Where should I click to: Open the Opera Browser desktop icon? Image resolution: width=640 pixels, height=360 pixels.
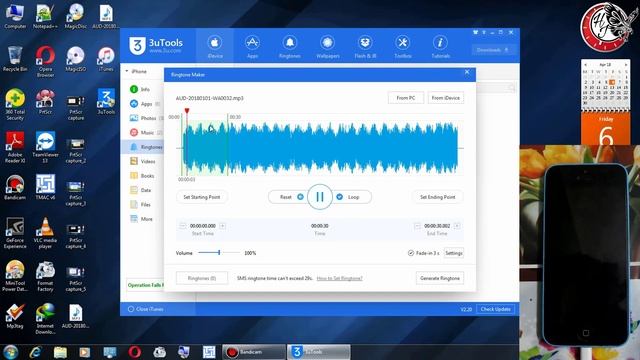click(x=45, y=61)
